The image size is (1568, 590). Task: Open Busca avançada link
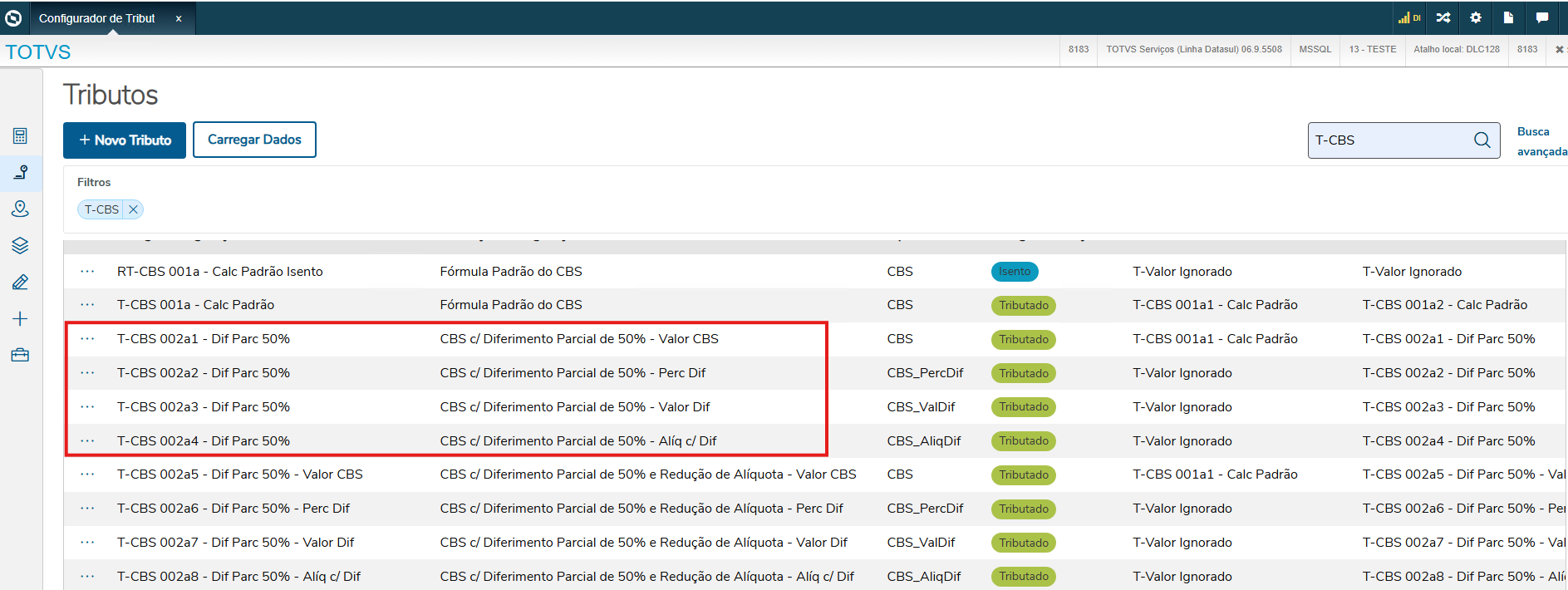(x=1541, y=141)
